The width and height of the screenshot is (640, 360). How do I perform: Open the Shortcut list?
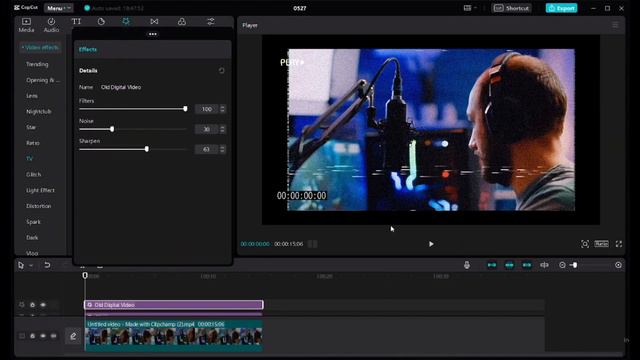(511, 8)
